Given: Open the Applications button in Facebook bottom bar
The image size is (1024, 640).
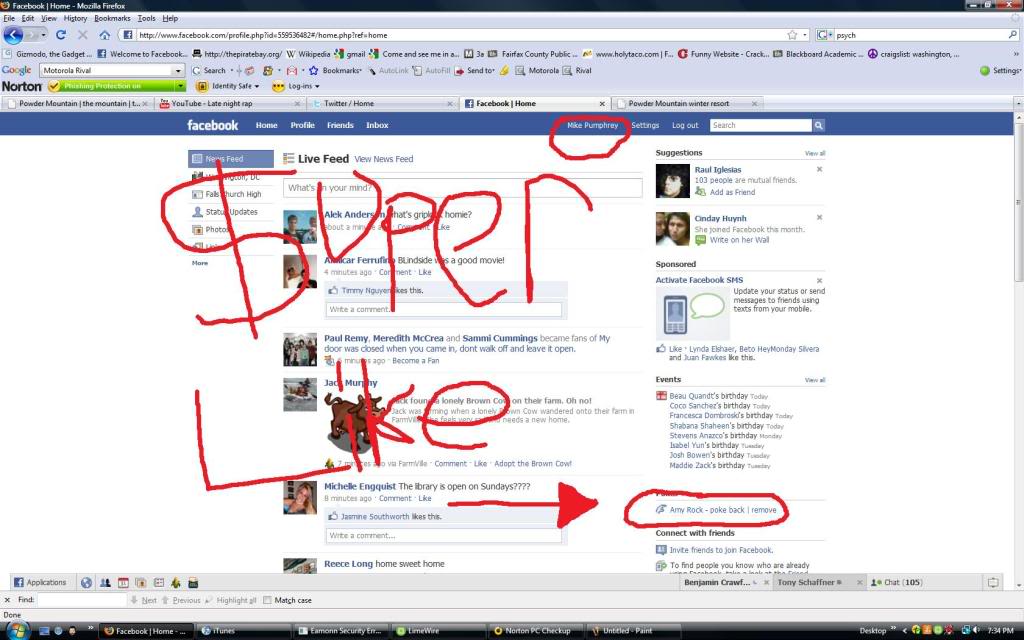Looking at the screenshot, I should [x=40, y=582].
